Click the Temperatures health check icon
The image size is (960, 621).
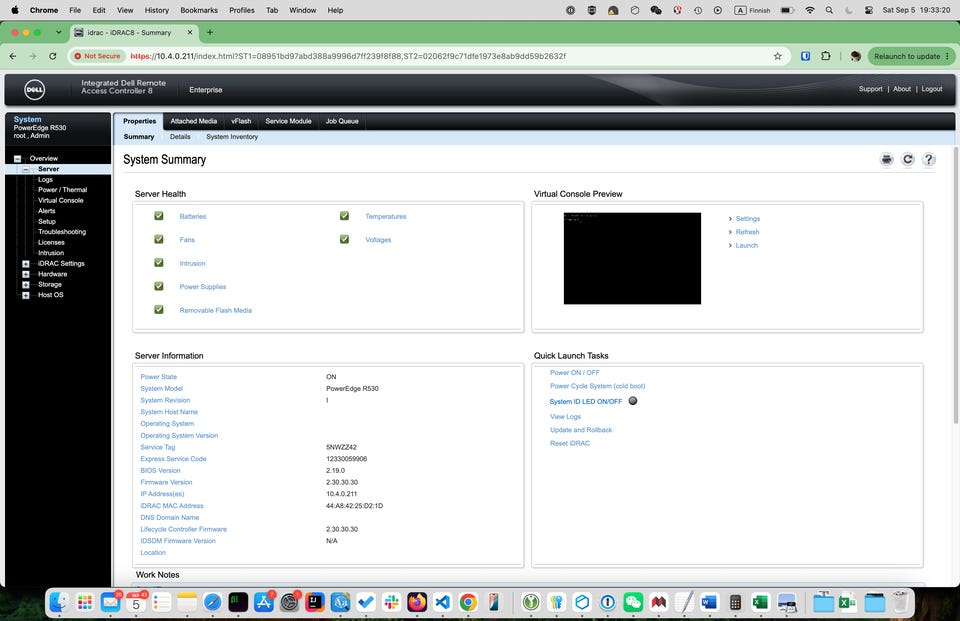coord(345,216)
